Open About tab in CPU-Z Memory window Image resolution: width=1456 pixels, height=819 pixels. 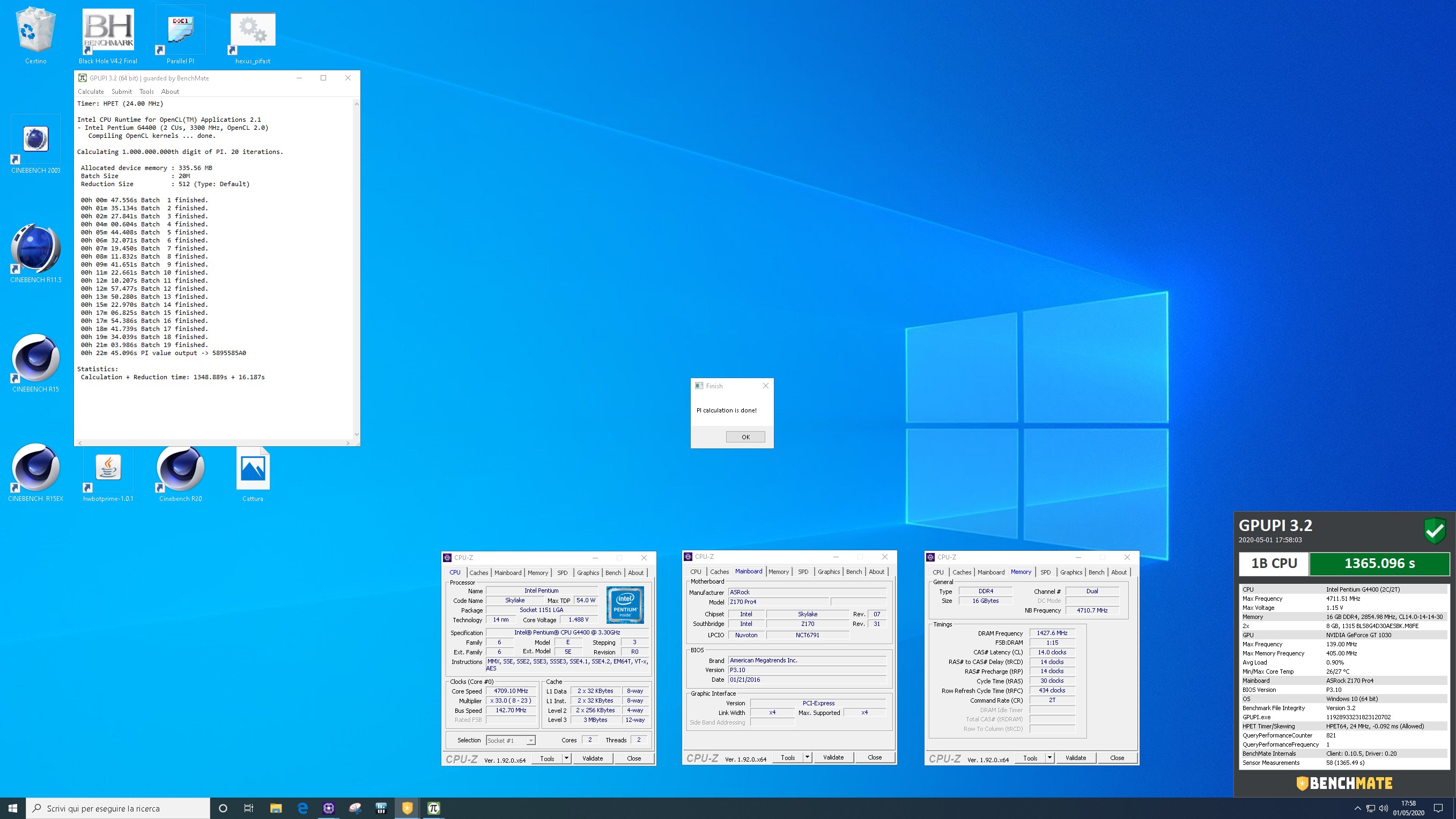click(1119, 572)
